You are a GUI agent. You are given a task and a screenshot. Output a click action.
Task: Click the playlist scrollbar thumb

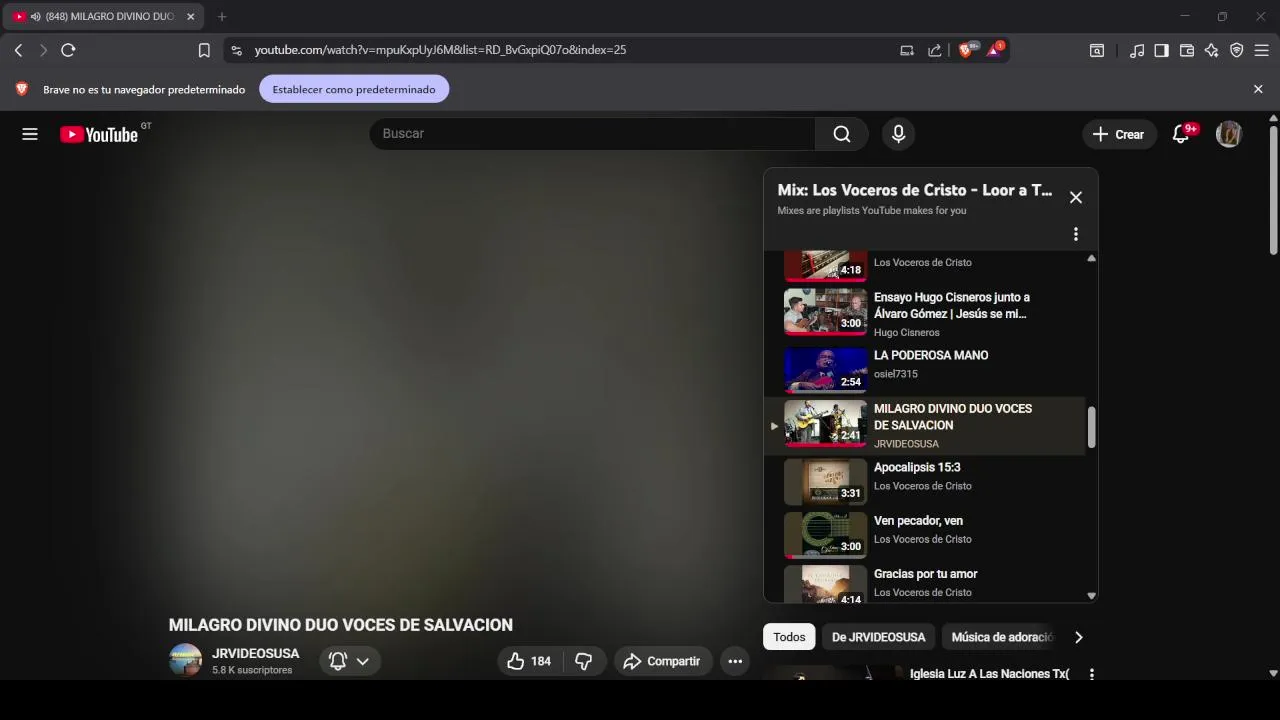click(x=1091, y=427)
